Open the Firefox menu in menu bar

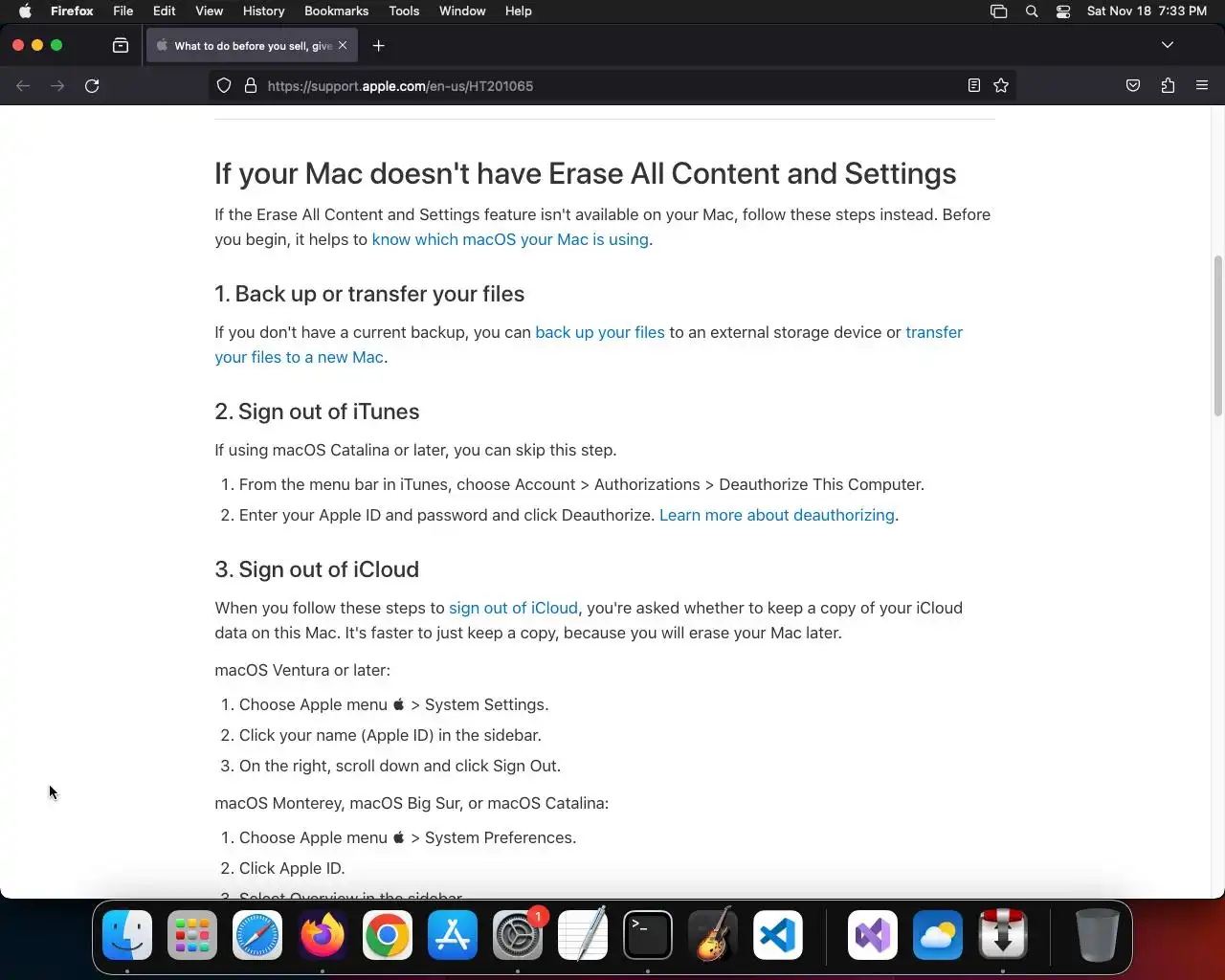pos(72,11)
